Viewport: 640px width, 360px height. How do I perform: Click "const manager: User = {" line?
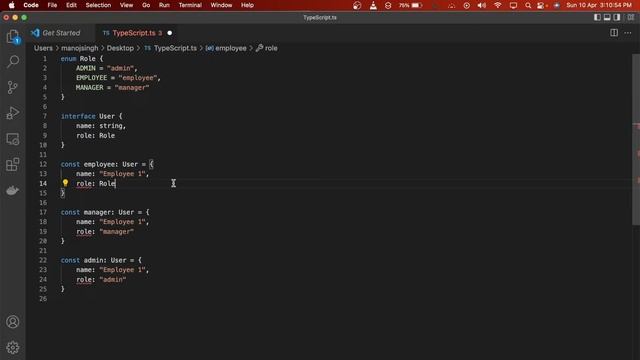pyautogui.click(x=105, y=212)
